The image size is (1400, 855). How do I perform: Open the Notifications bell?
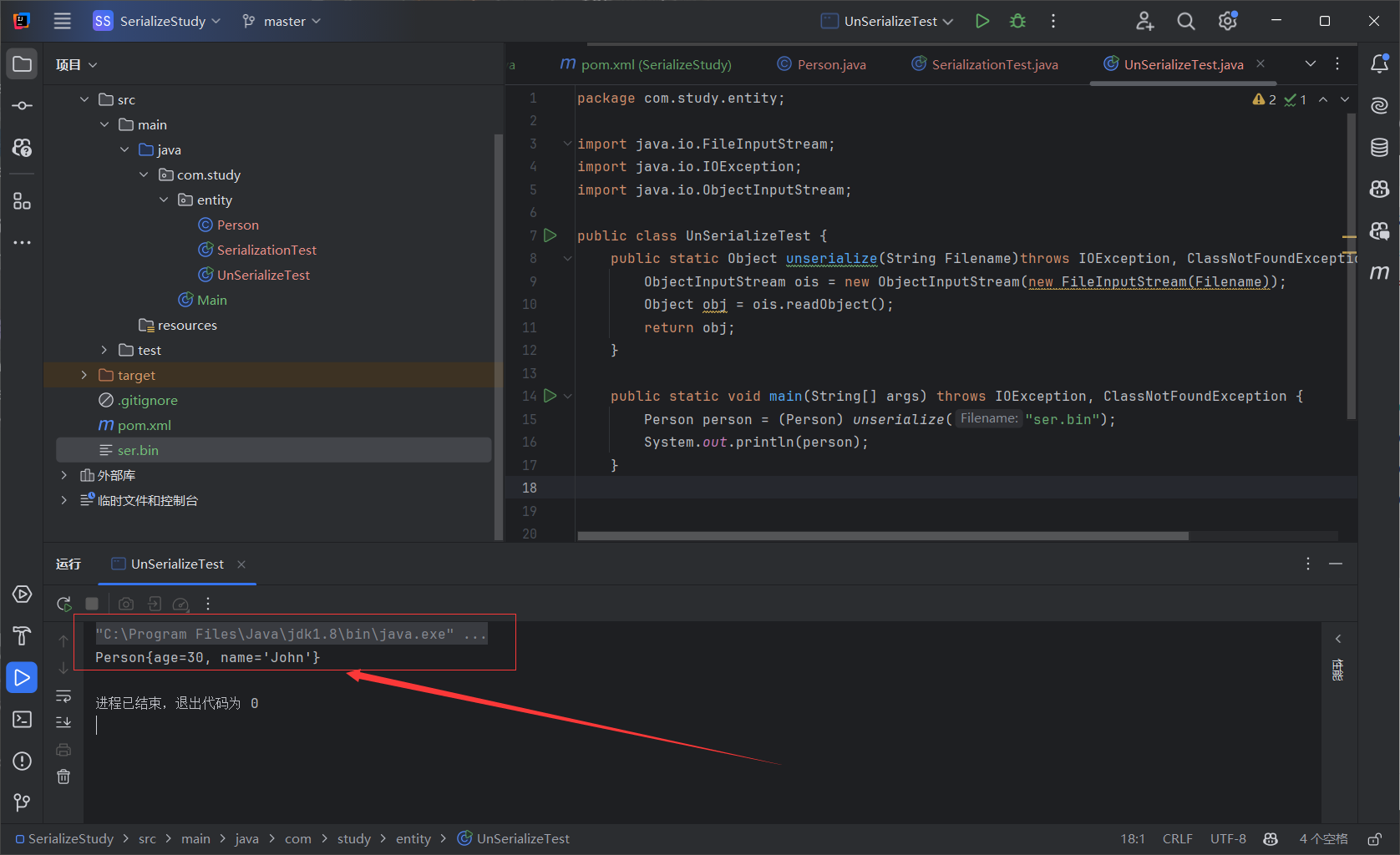click(1379, 63)
